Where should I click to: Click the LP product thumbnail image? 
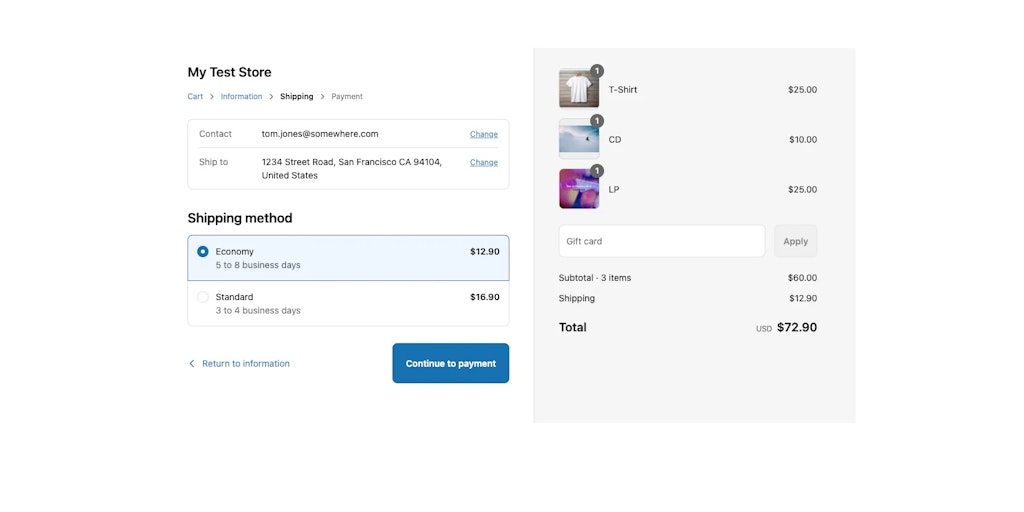click(x=579, y=189)
